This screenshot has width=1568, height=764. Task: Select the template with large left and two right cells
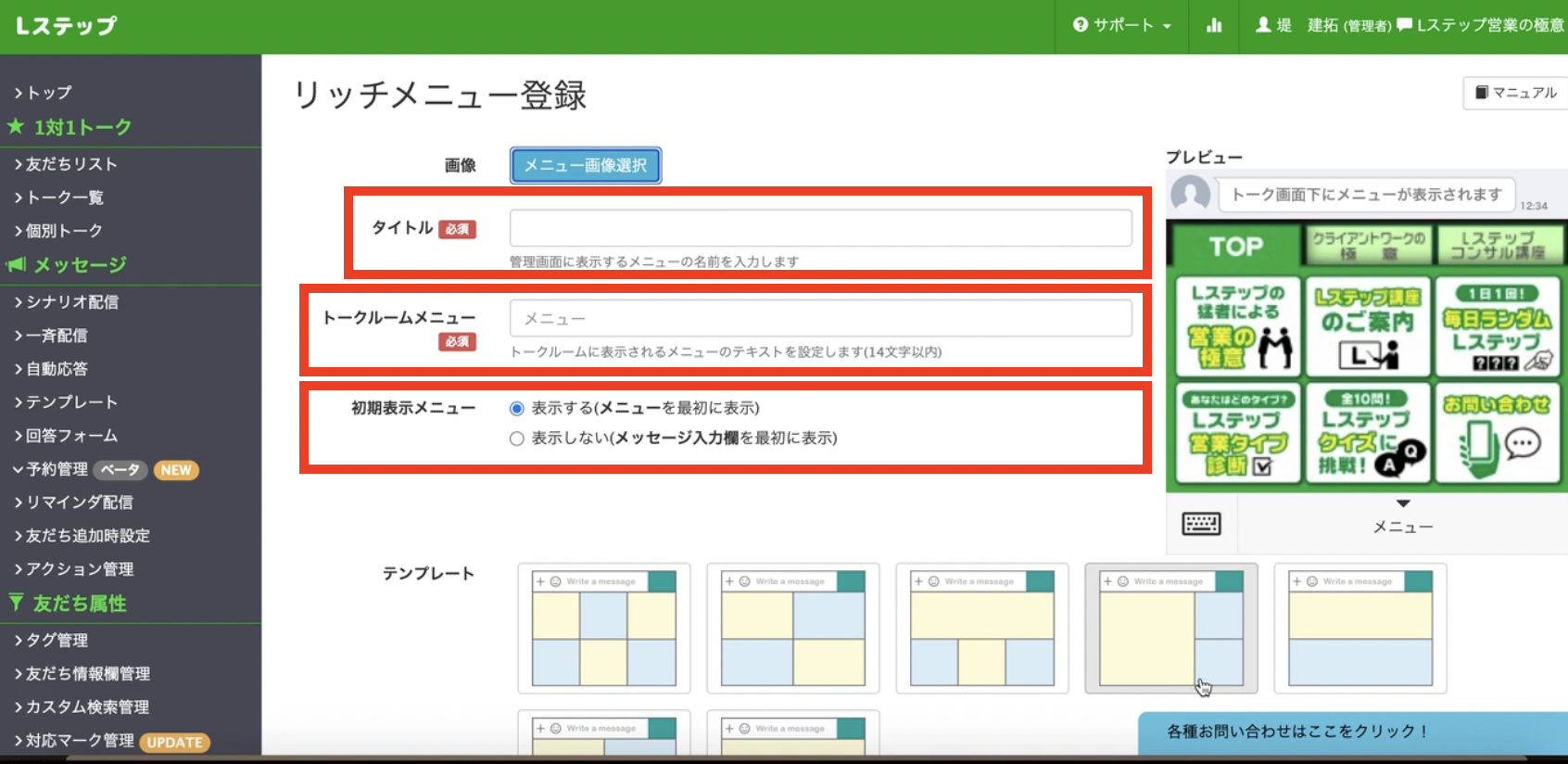(x=1171, y=628)
